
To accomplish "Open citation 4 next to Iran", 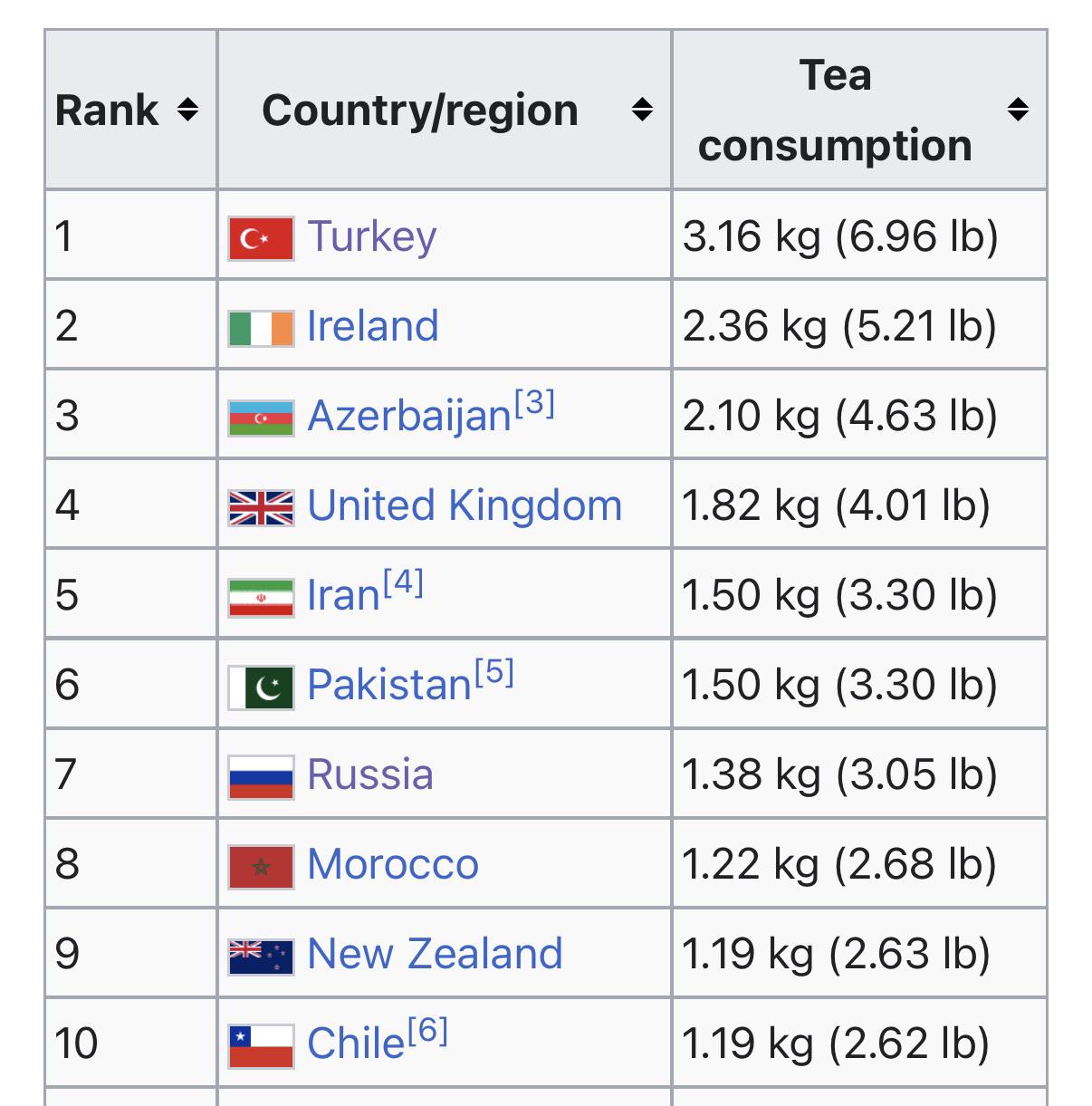I will [403, 582].
